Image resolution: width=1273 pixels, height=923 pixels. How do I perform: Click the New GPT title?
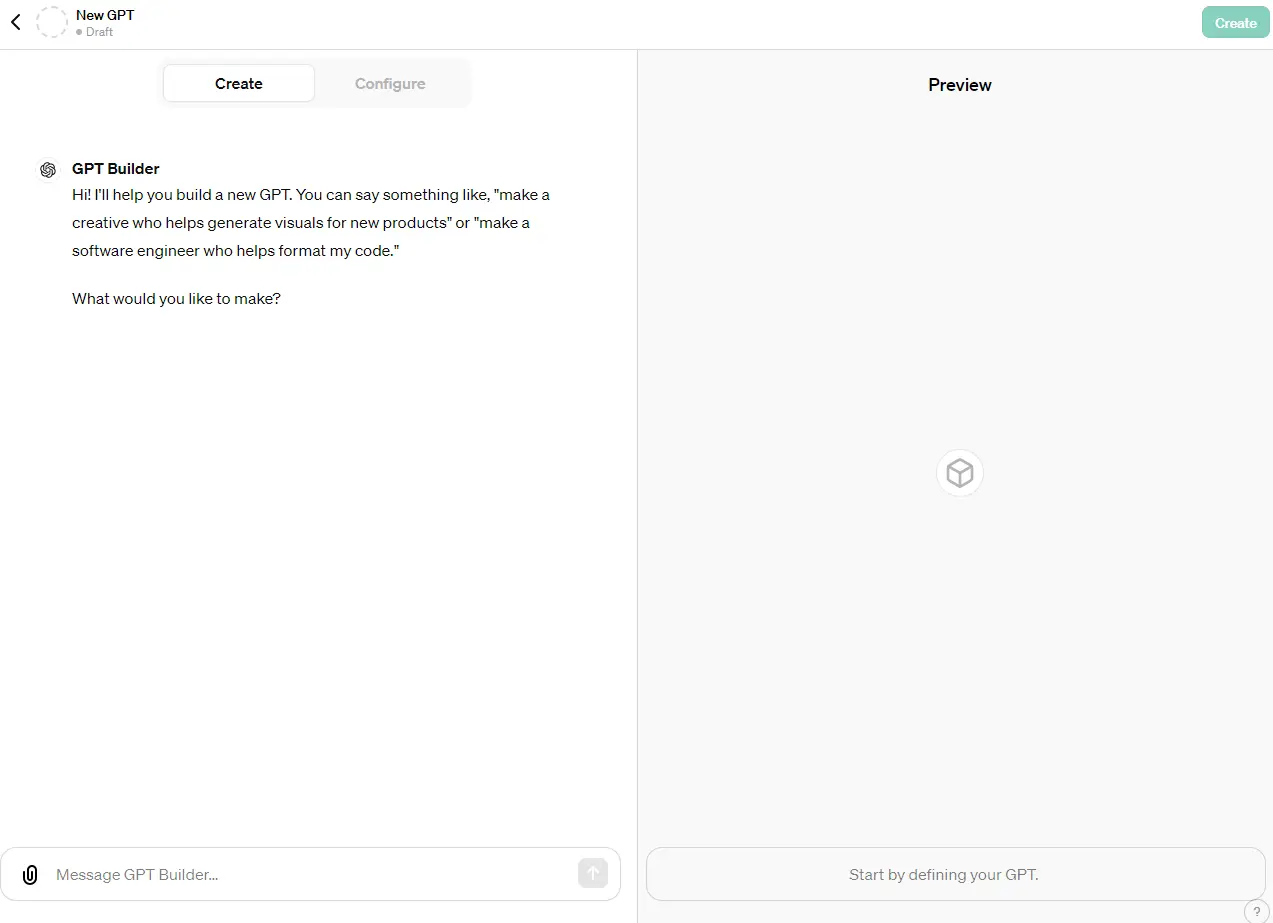pos(105,15)
